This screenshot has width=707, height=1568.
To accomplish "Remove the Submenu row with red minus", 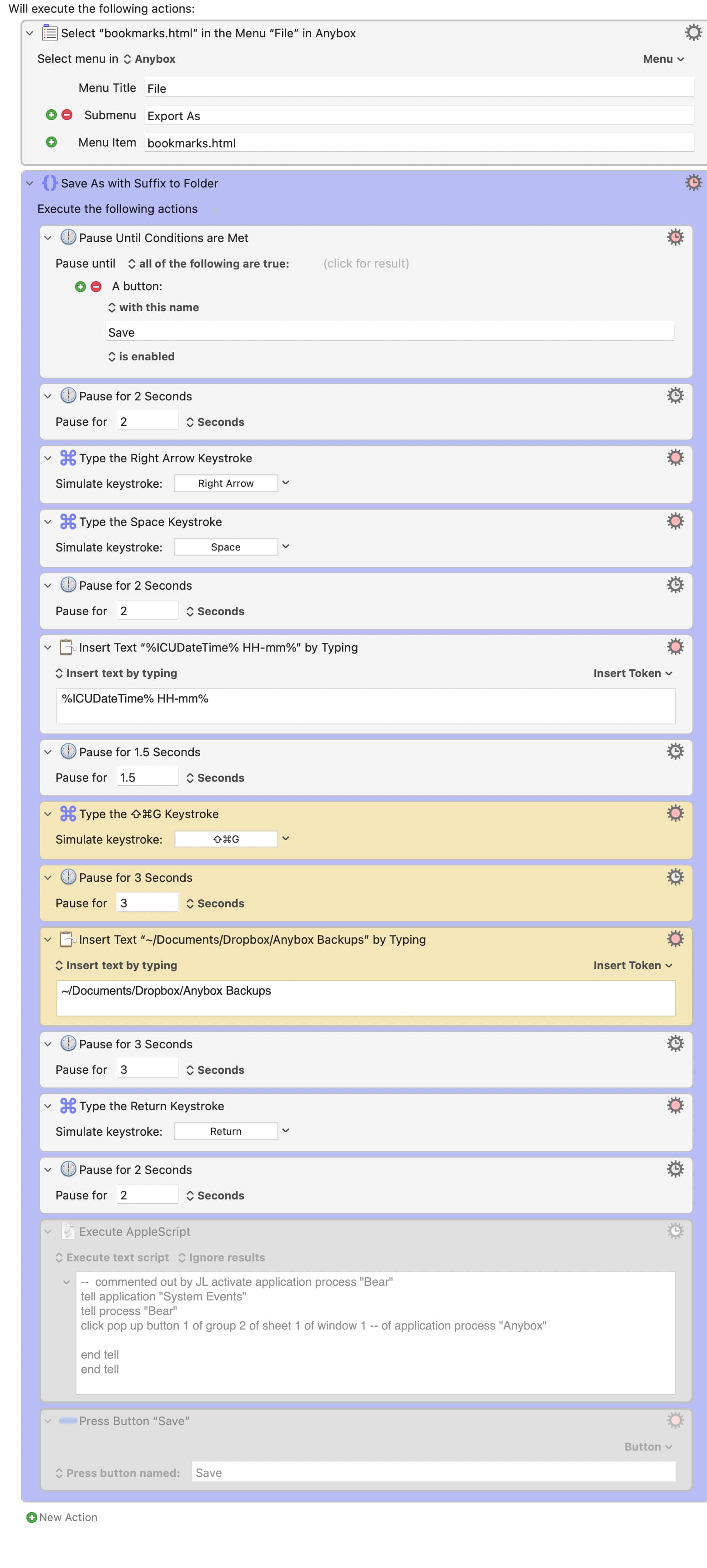I will (67, 114).
